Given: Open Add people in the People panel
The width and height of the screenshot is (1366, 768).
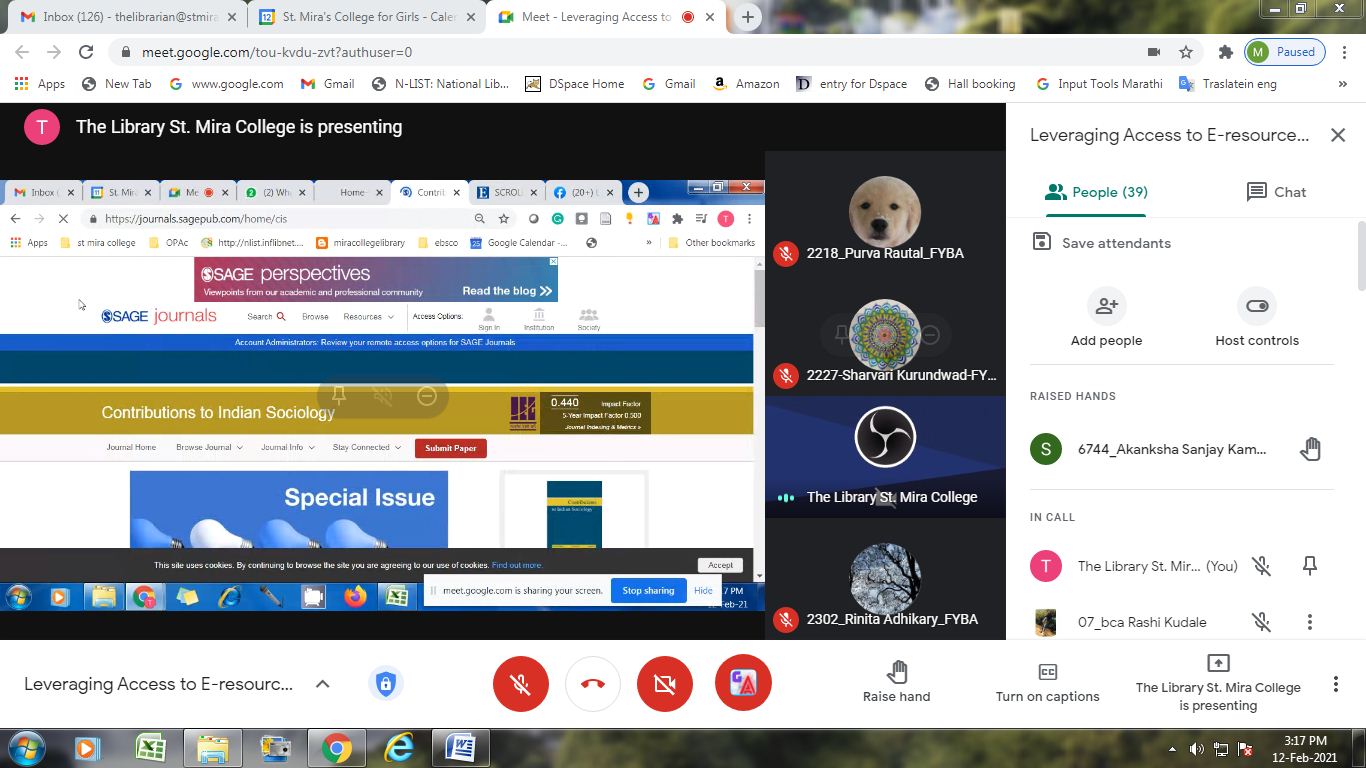Looking at the screenshot, I should [x=1106, y=306].
